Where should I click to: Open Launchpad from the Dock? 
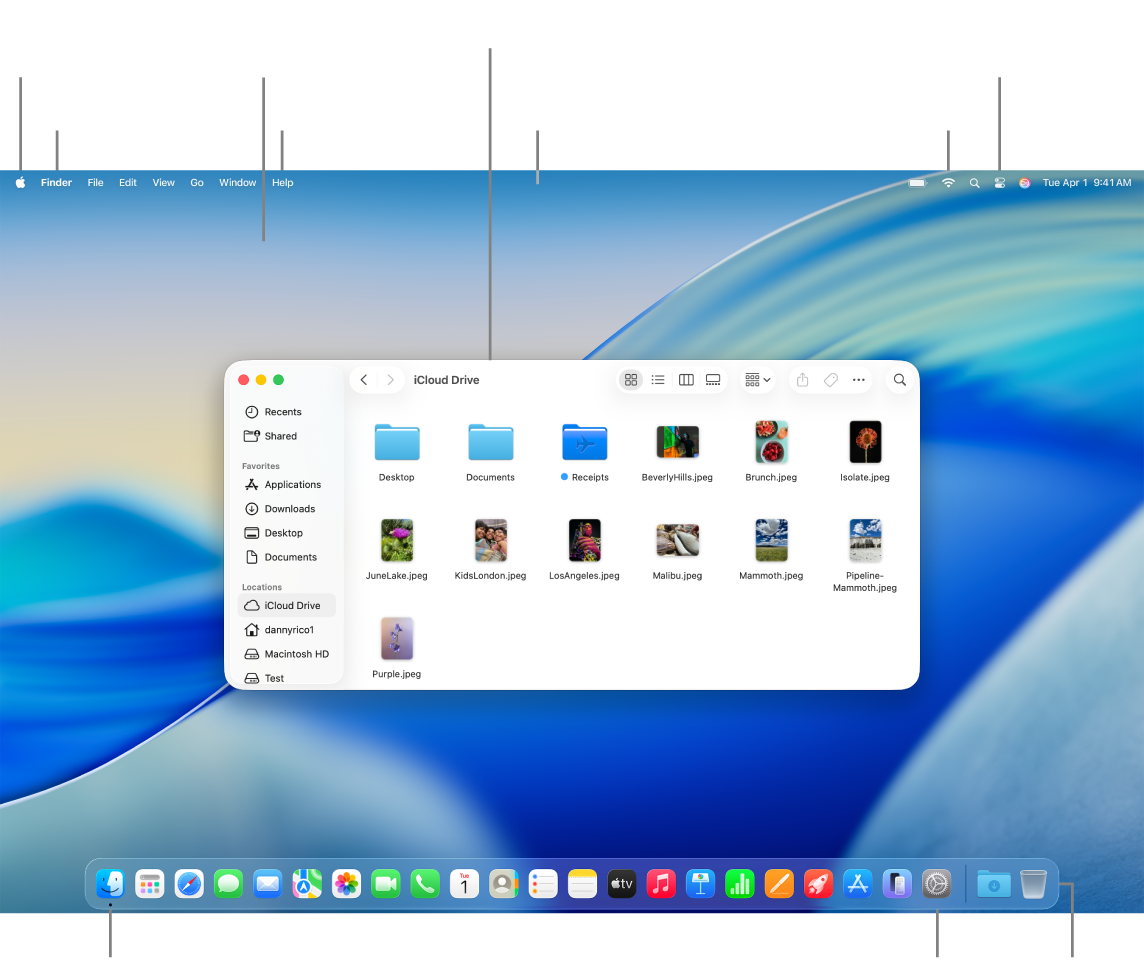(150, 884)
